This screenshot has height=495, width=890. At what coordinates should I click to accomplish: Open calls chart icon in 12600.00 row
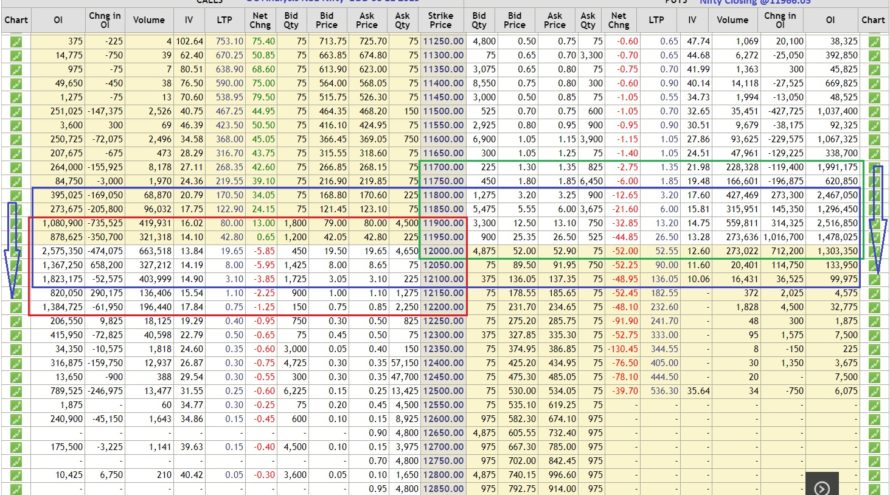[x=16, y=419]
